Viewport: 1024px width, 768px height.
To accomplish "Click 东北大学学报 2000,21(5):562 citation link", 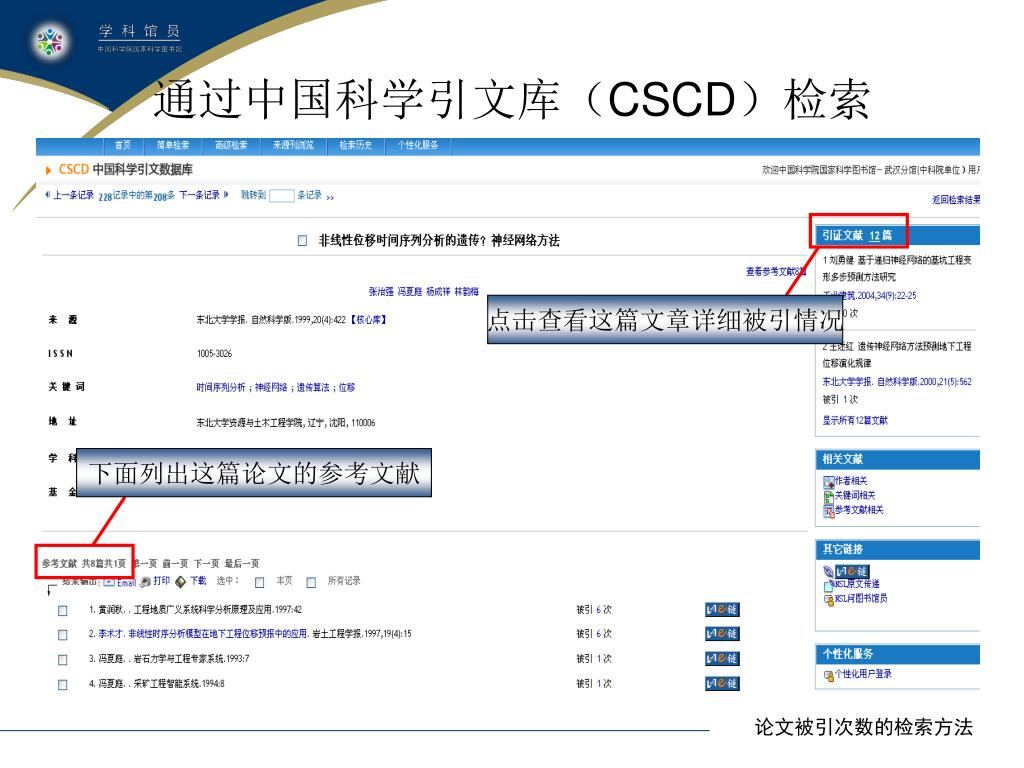I will (897, 381).
